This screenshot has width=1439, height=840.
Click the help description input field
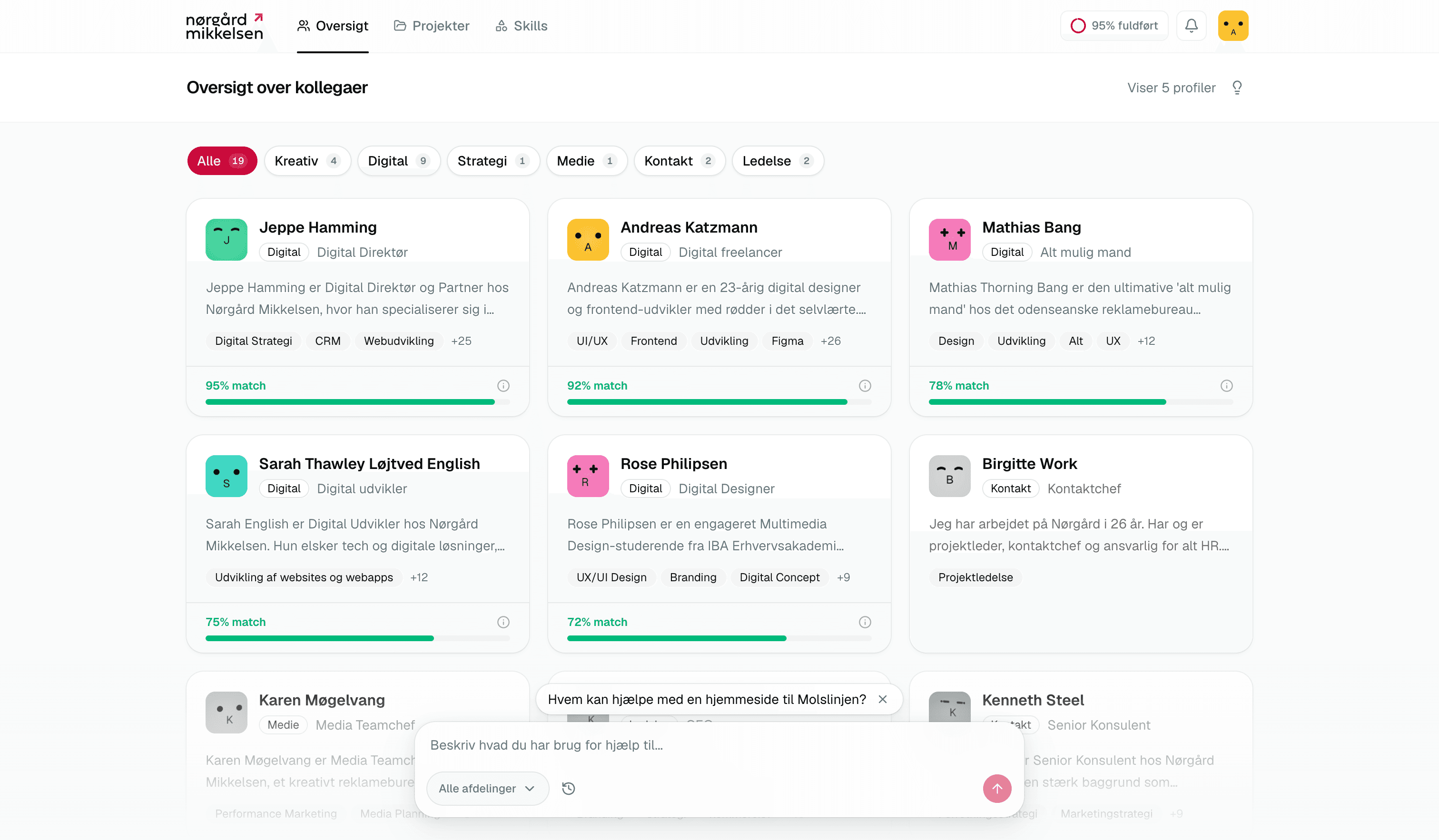click(x=719, y=745)
